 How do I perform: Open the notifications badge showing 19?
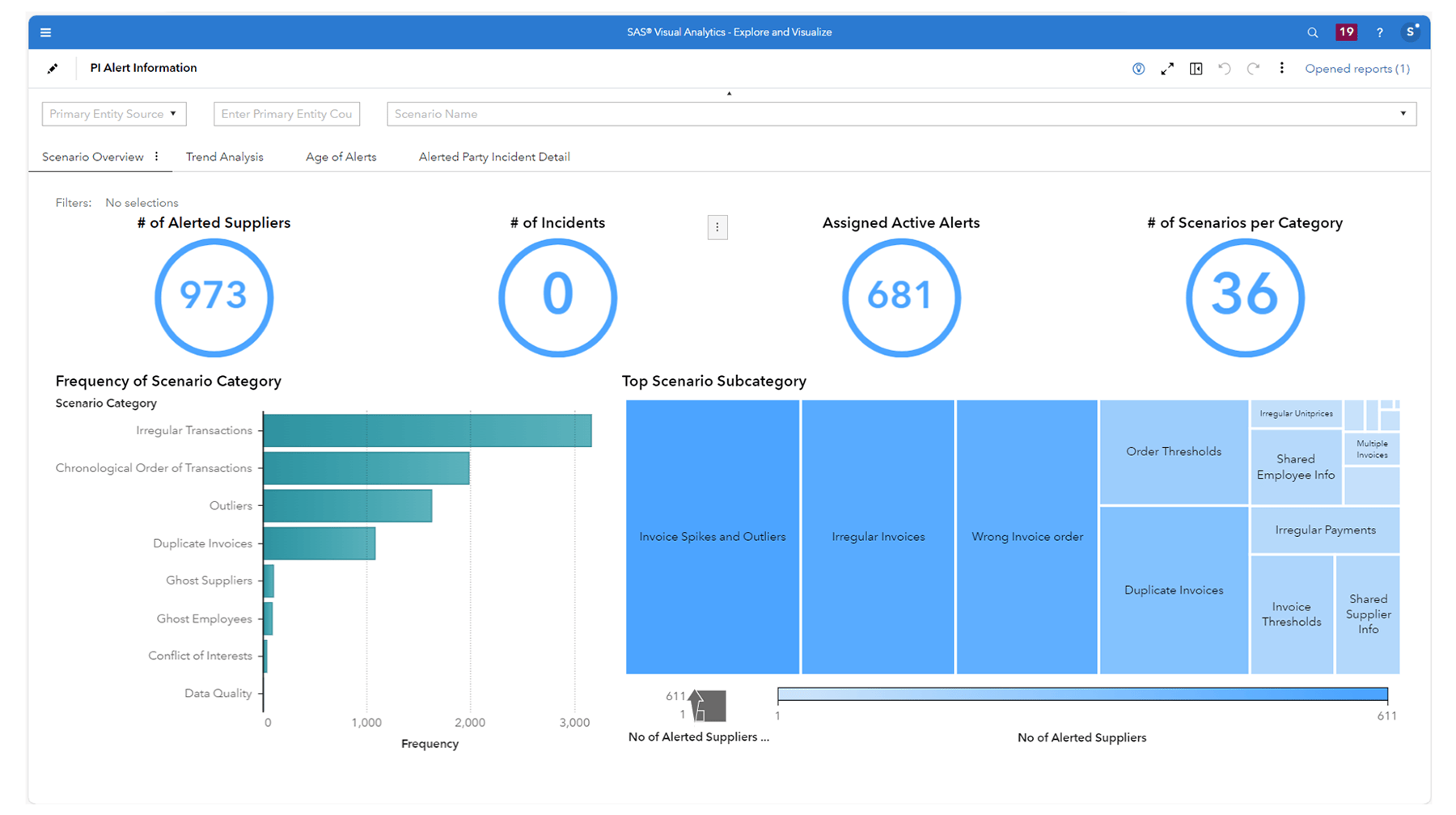[1346, 32]
